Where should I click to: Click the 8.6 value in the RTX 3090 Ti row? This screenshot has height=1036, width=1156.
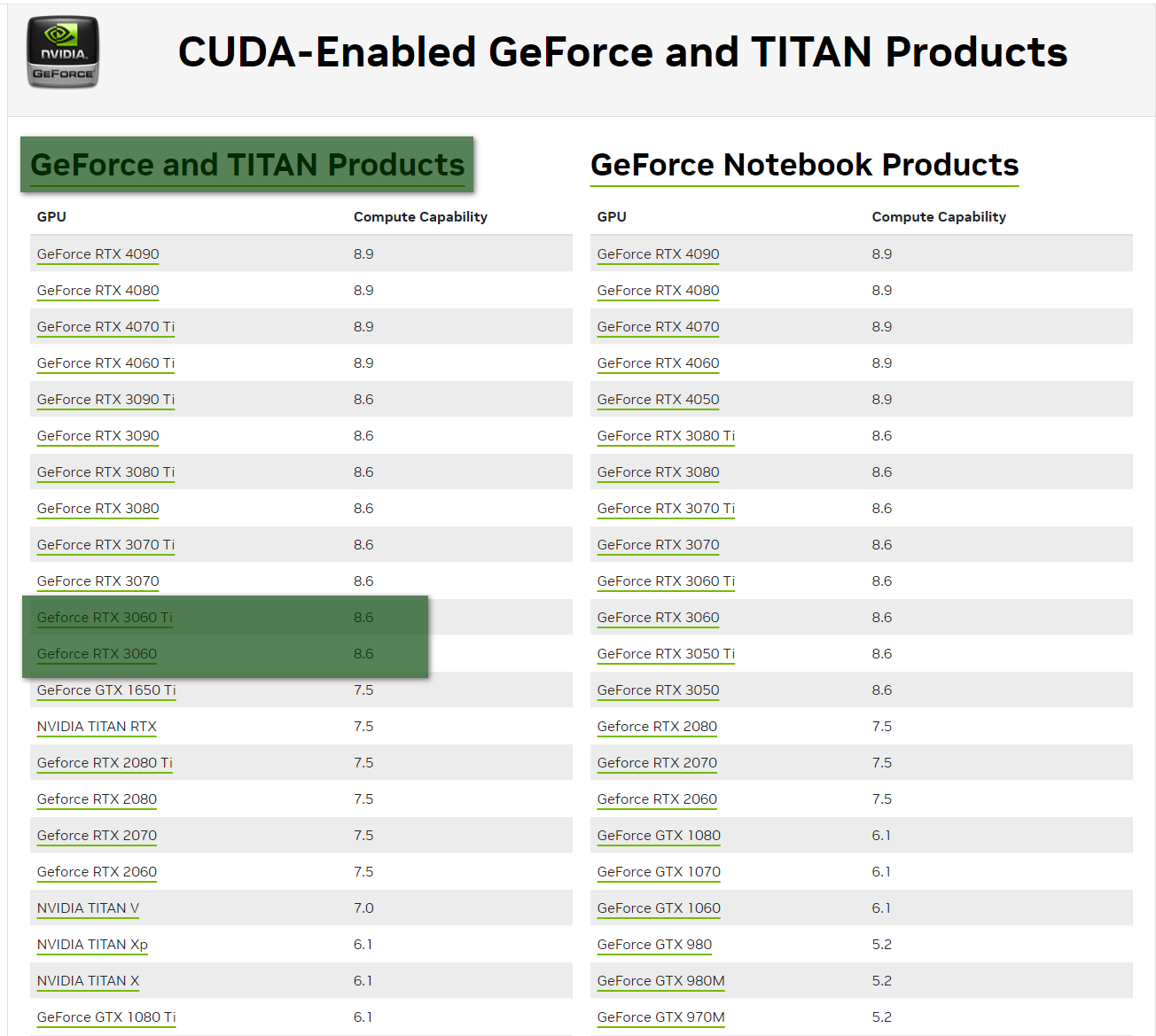[363, 400]
